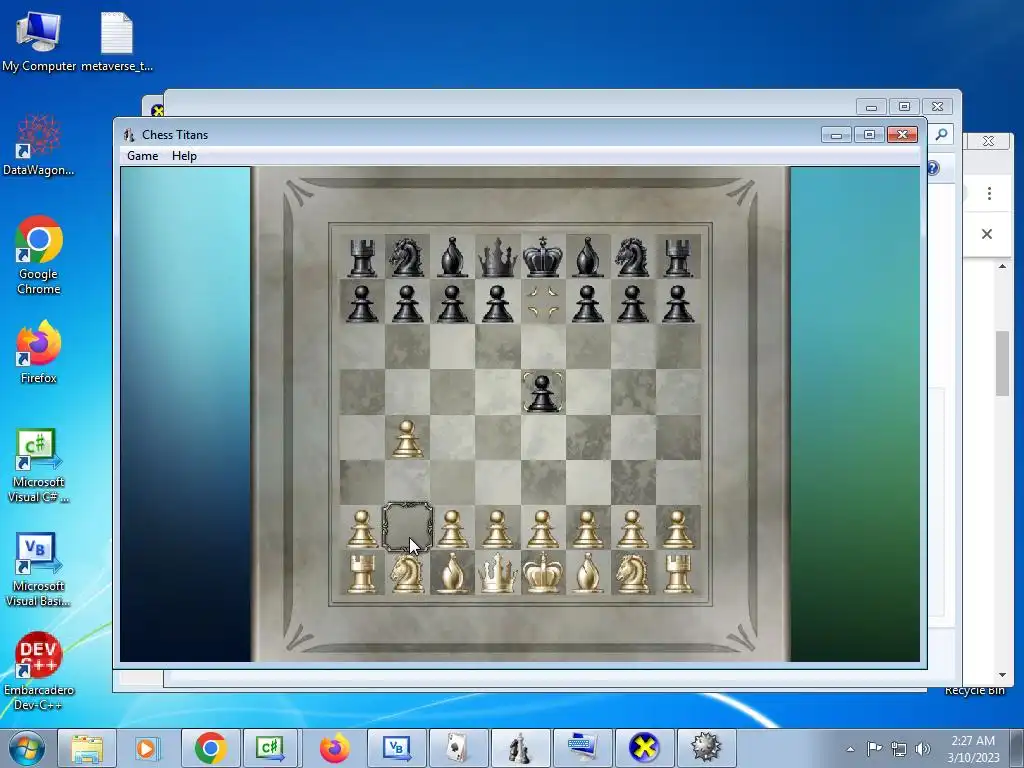Viewport: 1024px width, 768px height.
Task: Select the white knight on b1
Action: click(x=407, y=573)
